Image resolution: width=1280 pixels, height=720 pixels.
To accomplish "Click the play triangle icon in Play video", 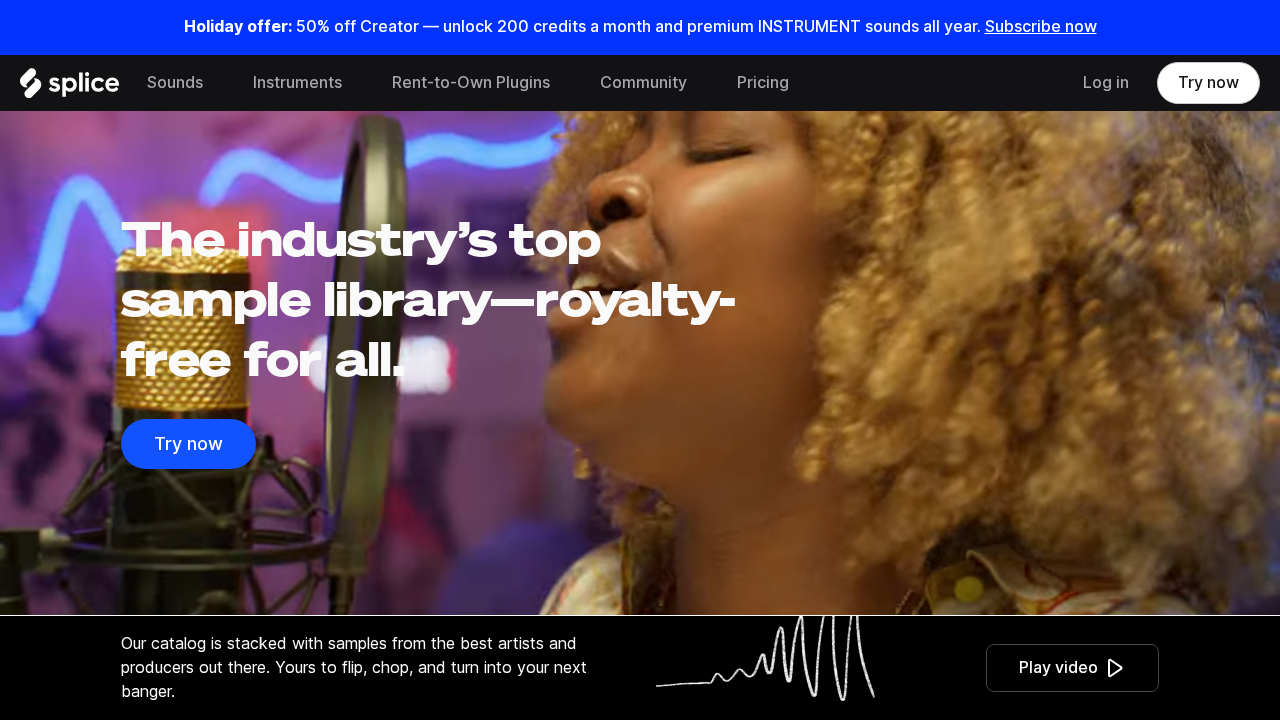I will coord(1116,668).
